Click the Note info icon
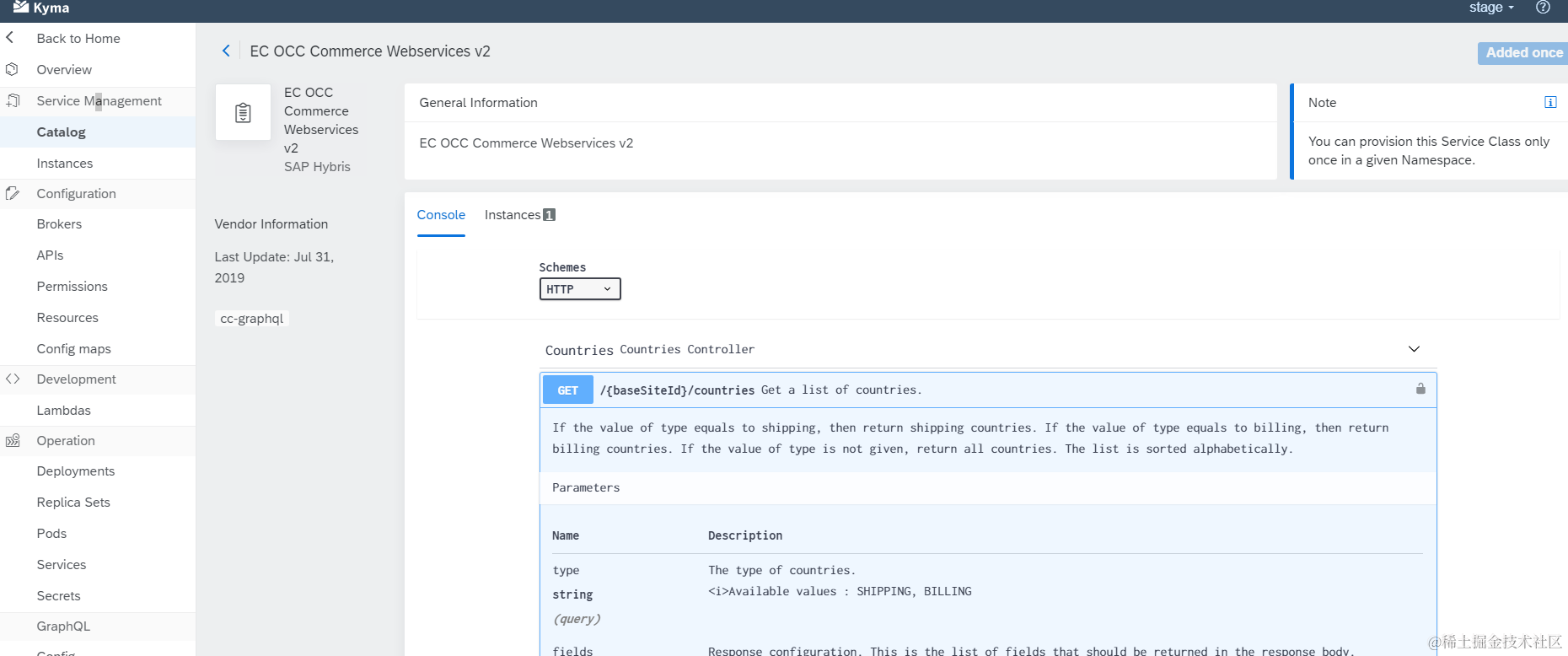Image resolution: width=1568 pixels, height=656 pixels. (1550, 102)
